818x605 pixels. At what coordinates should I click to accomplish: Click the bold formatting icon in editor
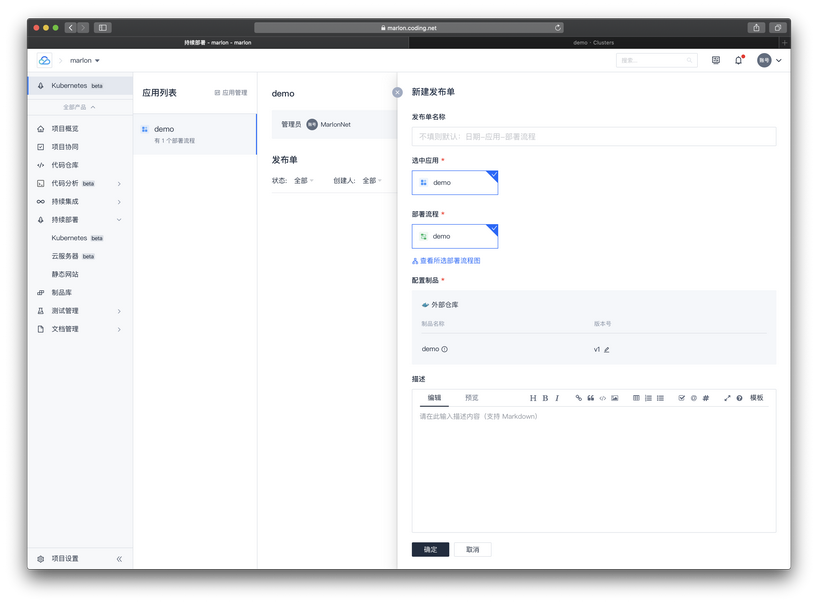tap(545, 398)
